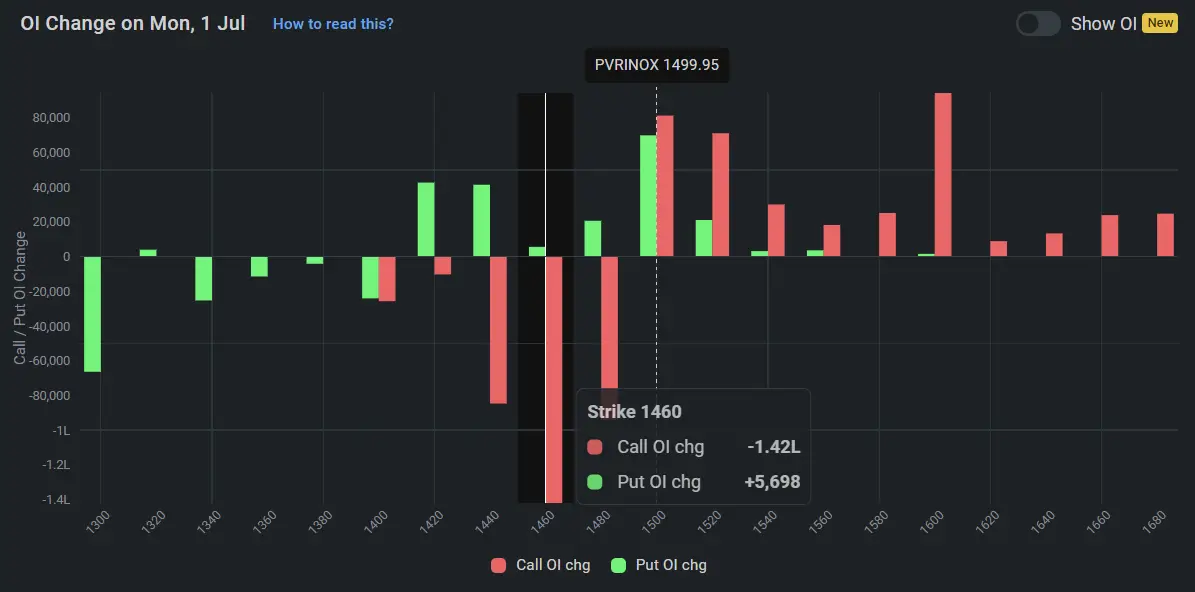This screenshot has height=592, width=1195.
Task: Click the PVRINOX 1499.95 price label
Action: [657, 67]
